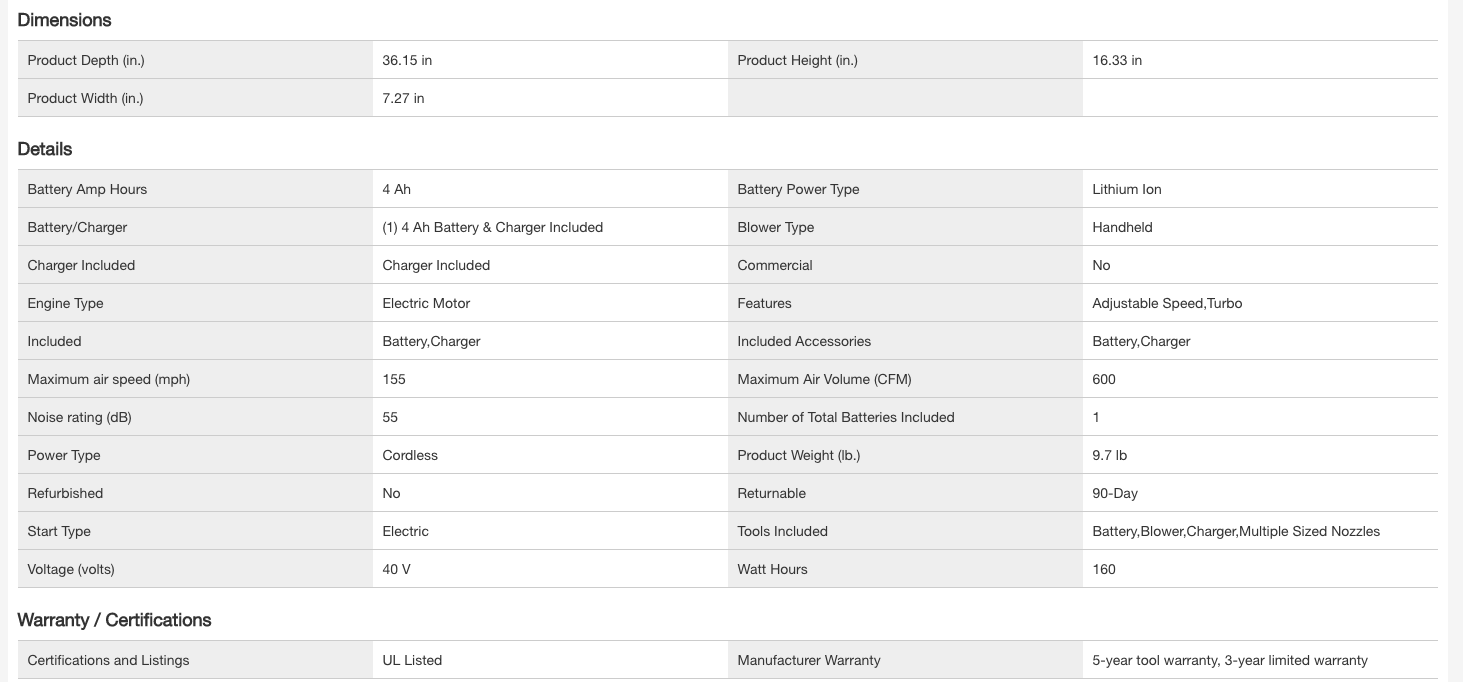1463x682 pixels.
Task: Click the Voltage value 40 V
Action: click(396, 569)
